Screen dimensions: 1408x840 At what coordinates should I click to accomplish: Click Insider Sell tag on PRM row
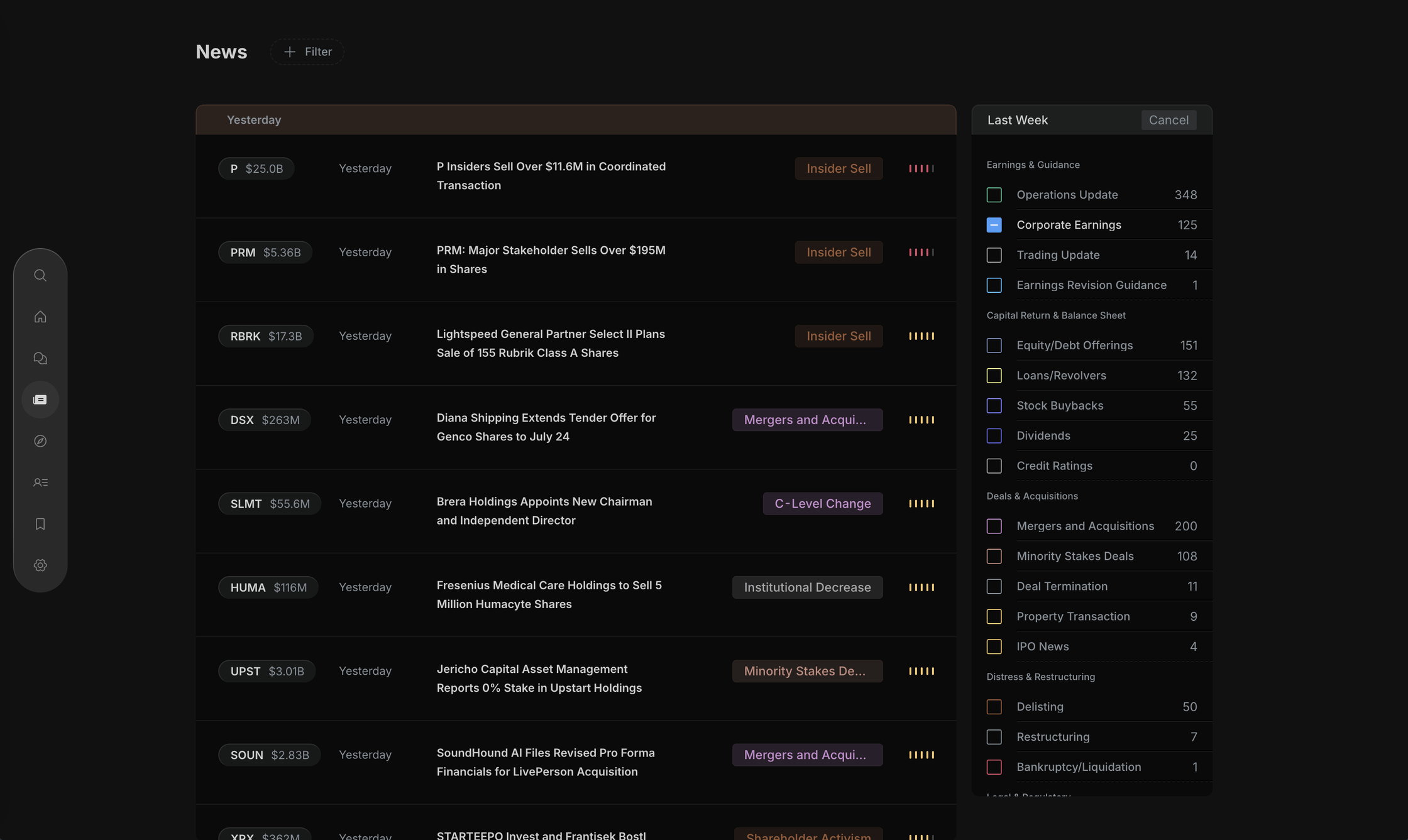pos(839,253)
